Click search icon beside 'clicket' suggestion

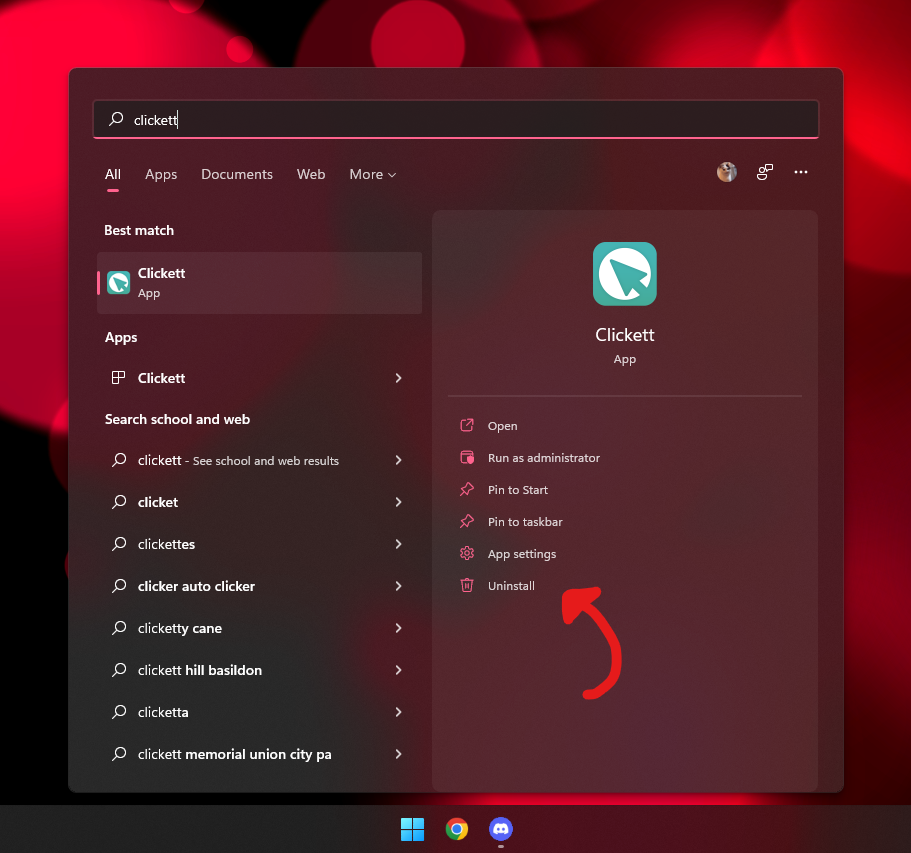coord(119,501)
